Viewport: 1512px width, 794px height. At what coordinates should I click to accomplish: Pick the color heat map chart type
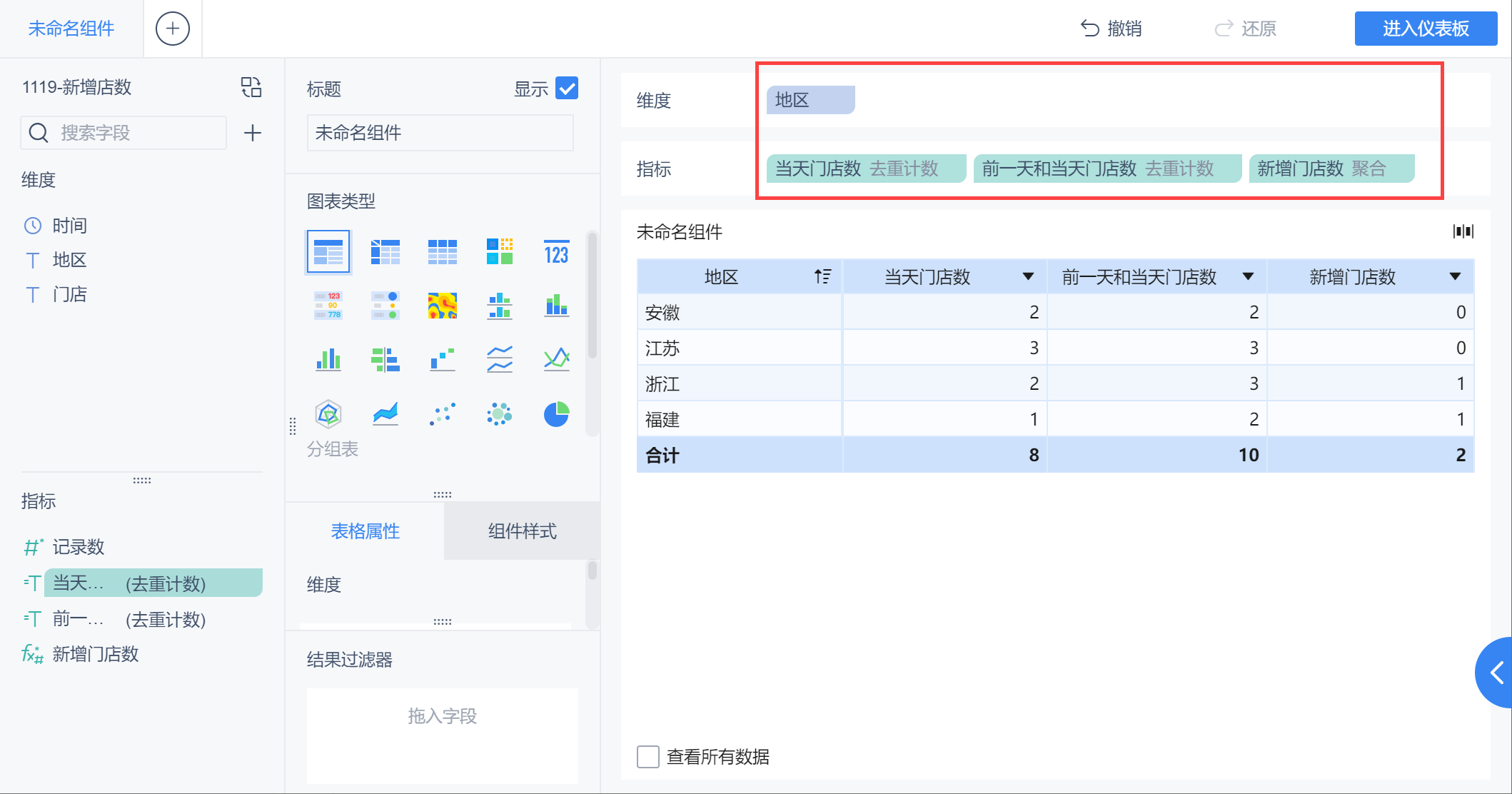pyautogui.click(x=442, y=306)
